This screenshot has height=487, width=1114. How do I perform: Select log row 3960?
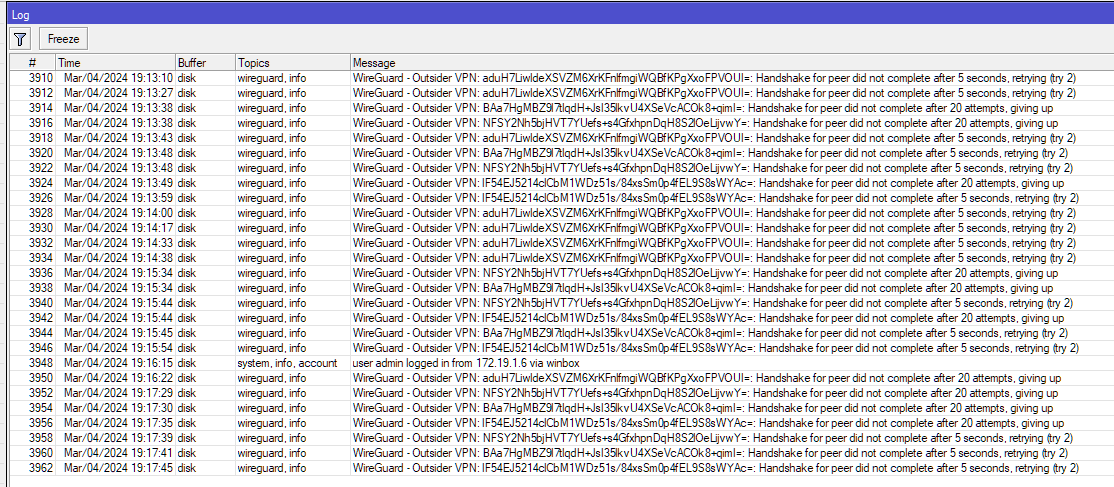click(561, 453)
